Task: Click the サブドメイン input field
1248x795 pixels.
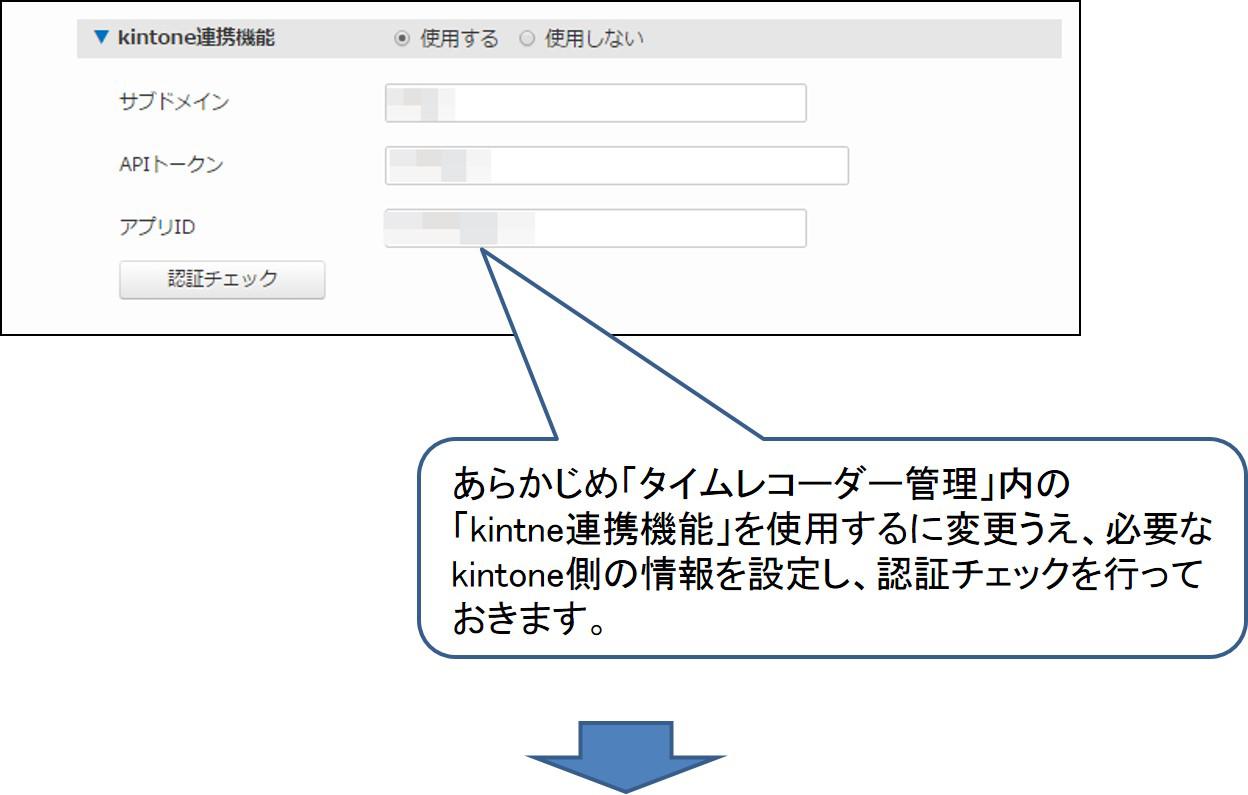Action: (x=595, y=103)
